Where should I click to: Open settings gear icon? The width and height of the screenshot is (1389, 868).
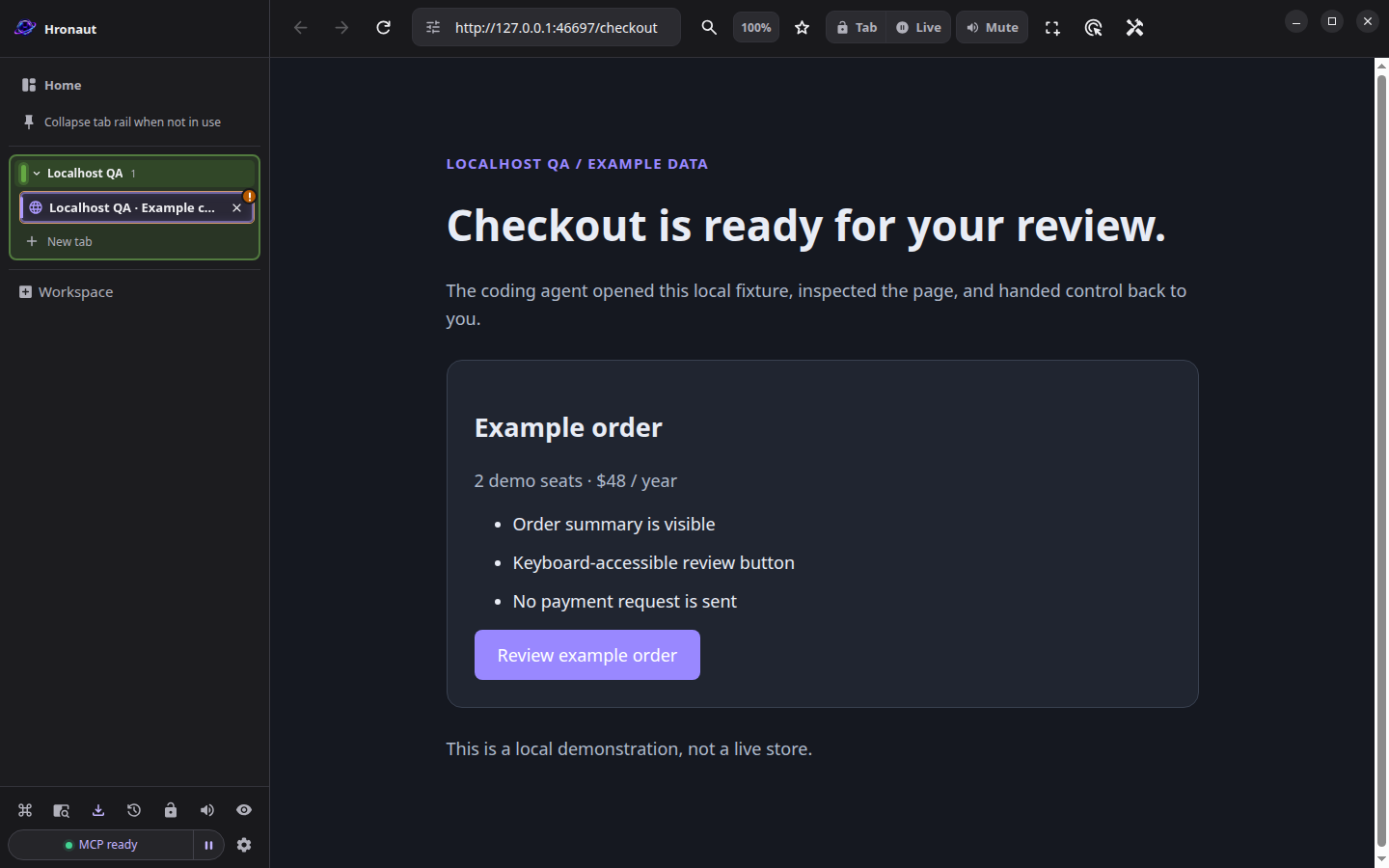244,845
